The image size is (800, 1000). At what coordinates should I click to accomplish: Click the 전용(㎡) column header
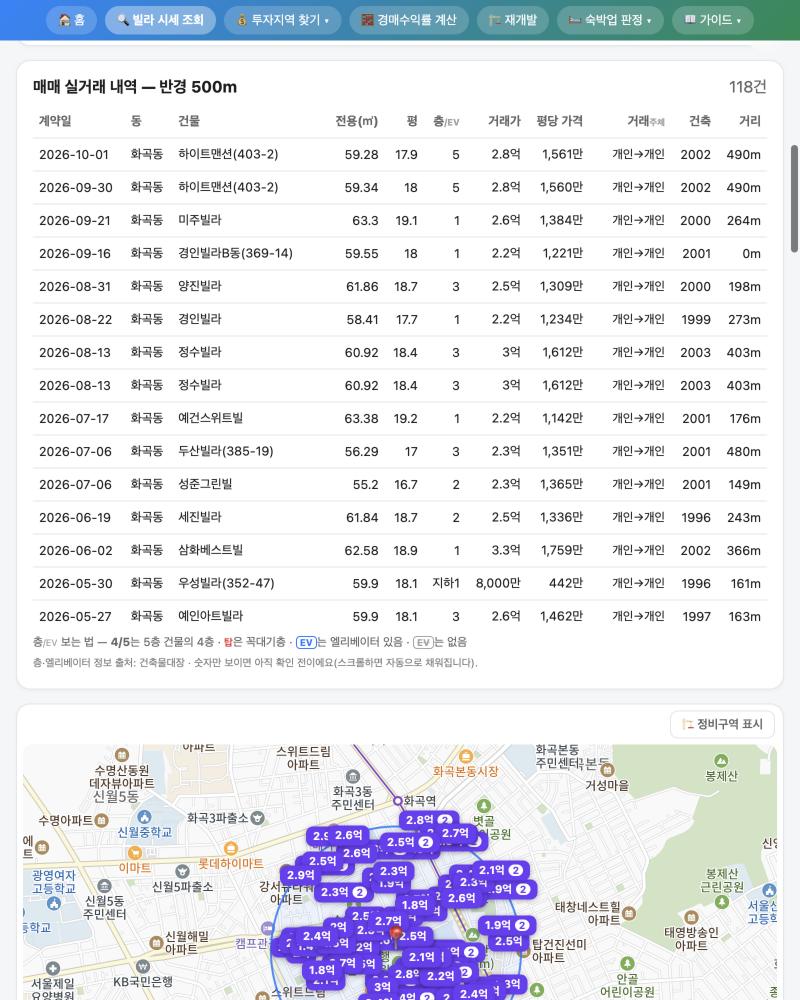pyautogui.click(x=357, y=121)
